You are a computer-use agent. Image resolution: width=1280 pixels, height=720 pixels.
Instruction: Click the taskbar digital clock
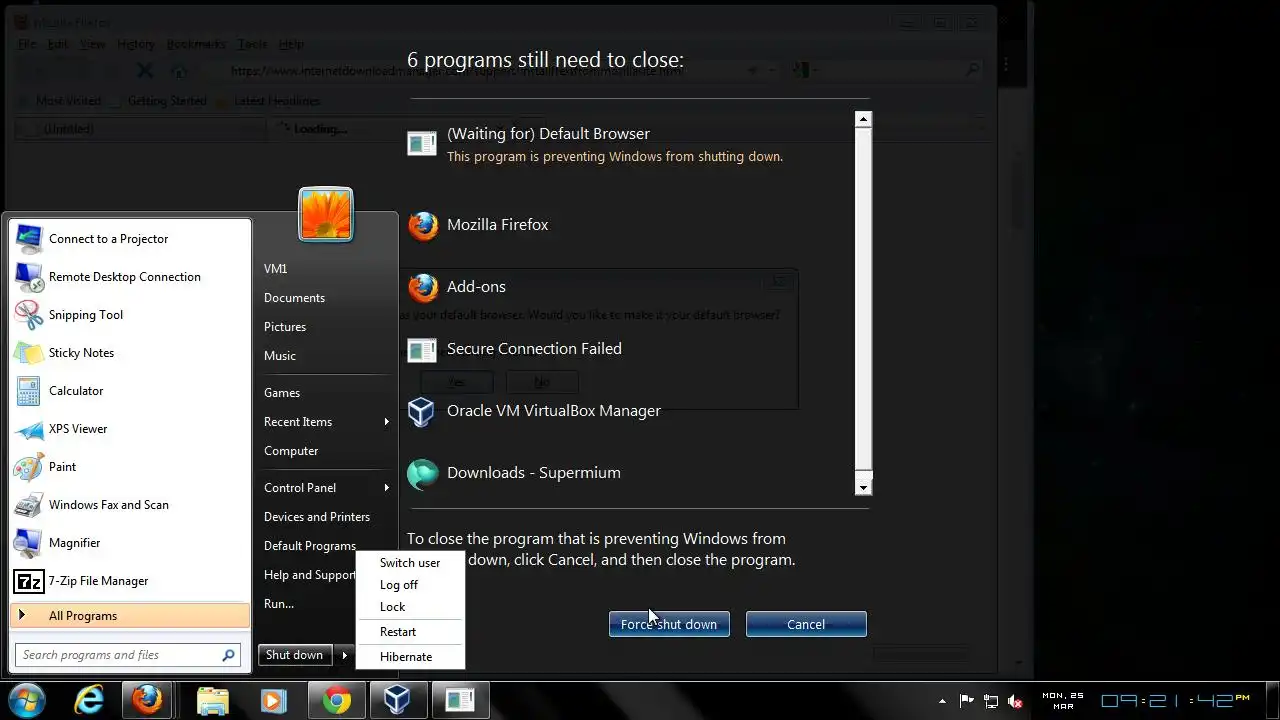click(1175, 701)
